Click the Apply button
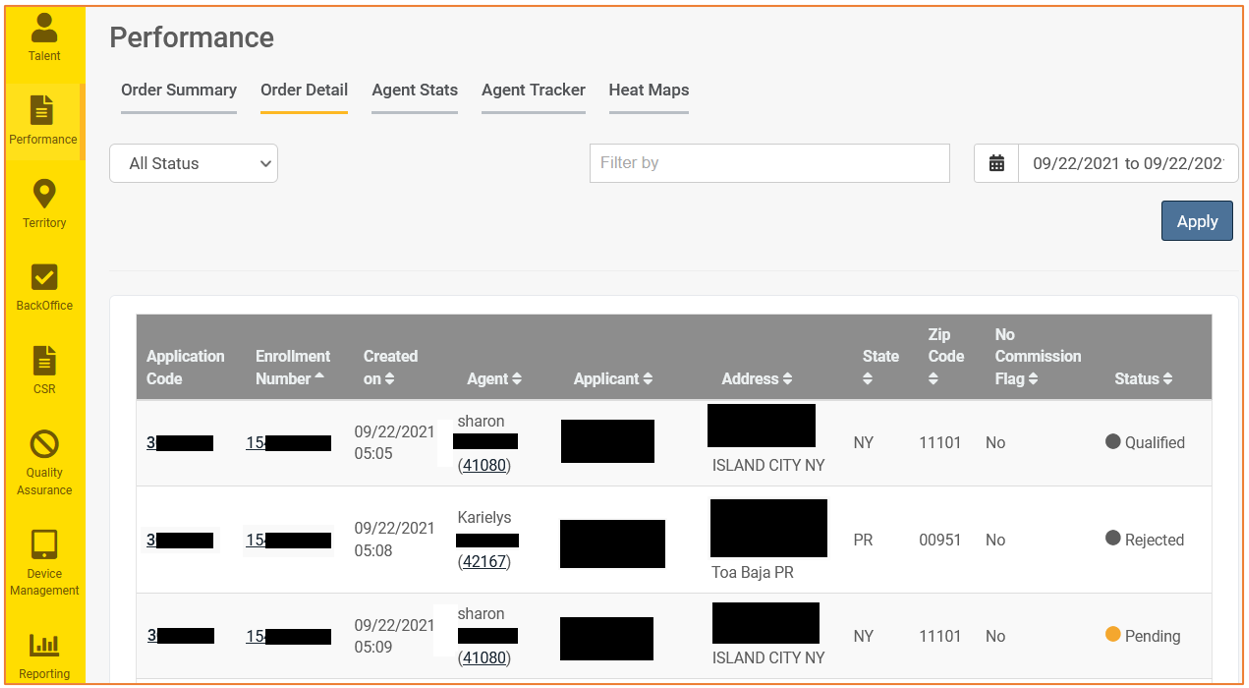The height and width of the screenshot is (688, 1249). point(1197,221)
